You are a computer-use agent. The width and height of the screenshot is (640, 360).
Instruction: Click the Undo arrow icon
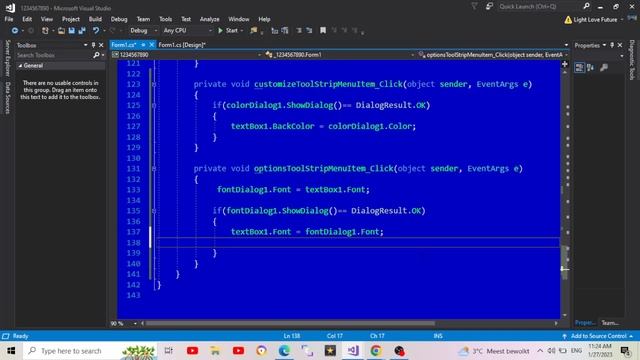[96, 31]
